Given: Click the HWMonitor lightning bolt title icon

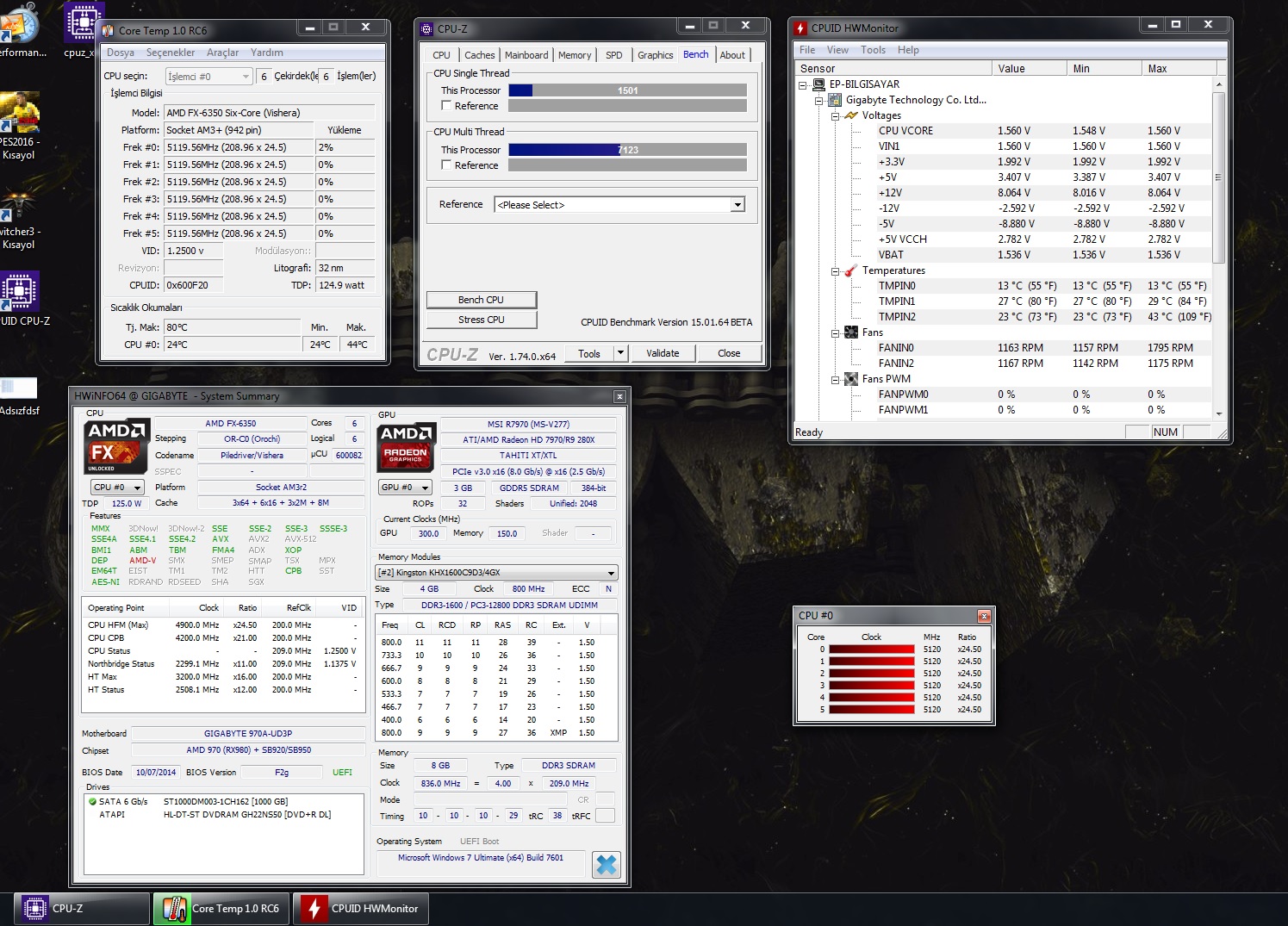Looking at the screenshot, I should pos(800,28).
